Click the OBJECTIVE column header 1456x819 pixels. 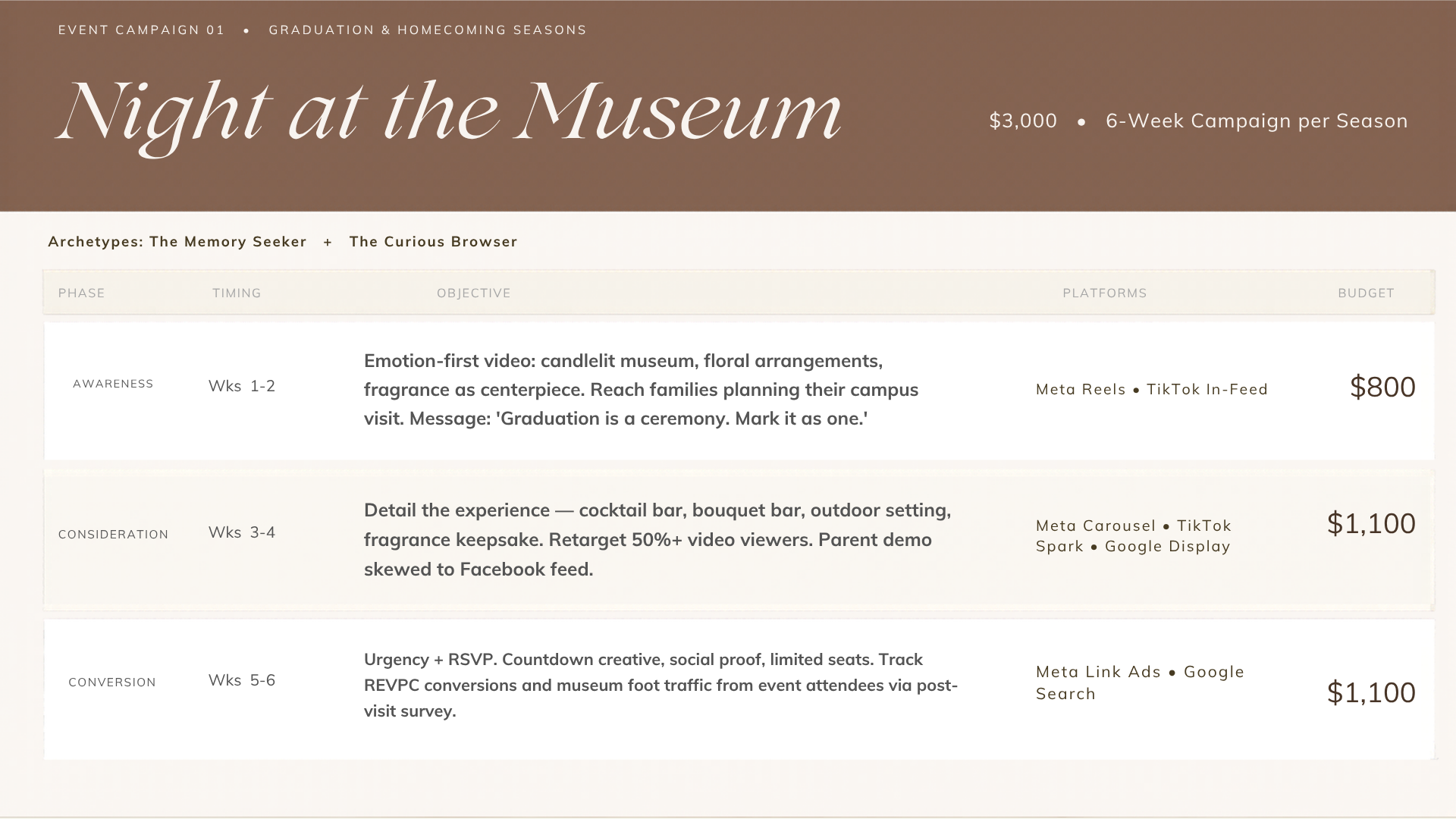coord(474,293)
